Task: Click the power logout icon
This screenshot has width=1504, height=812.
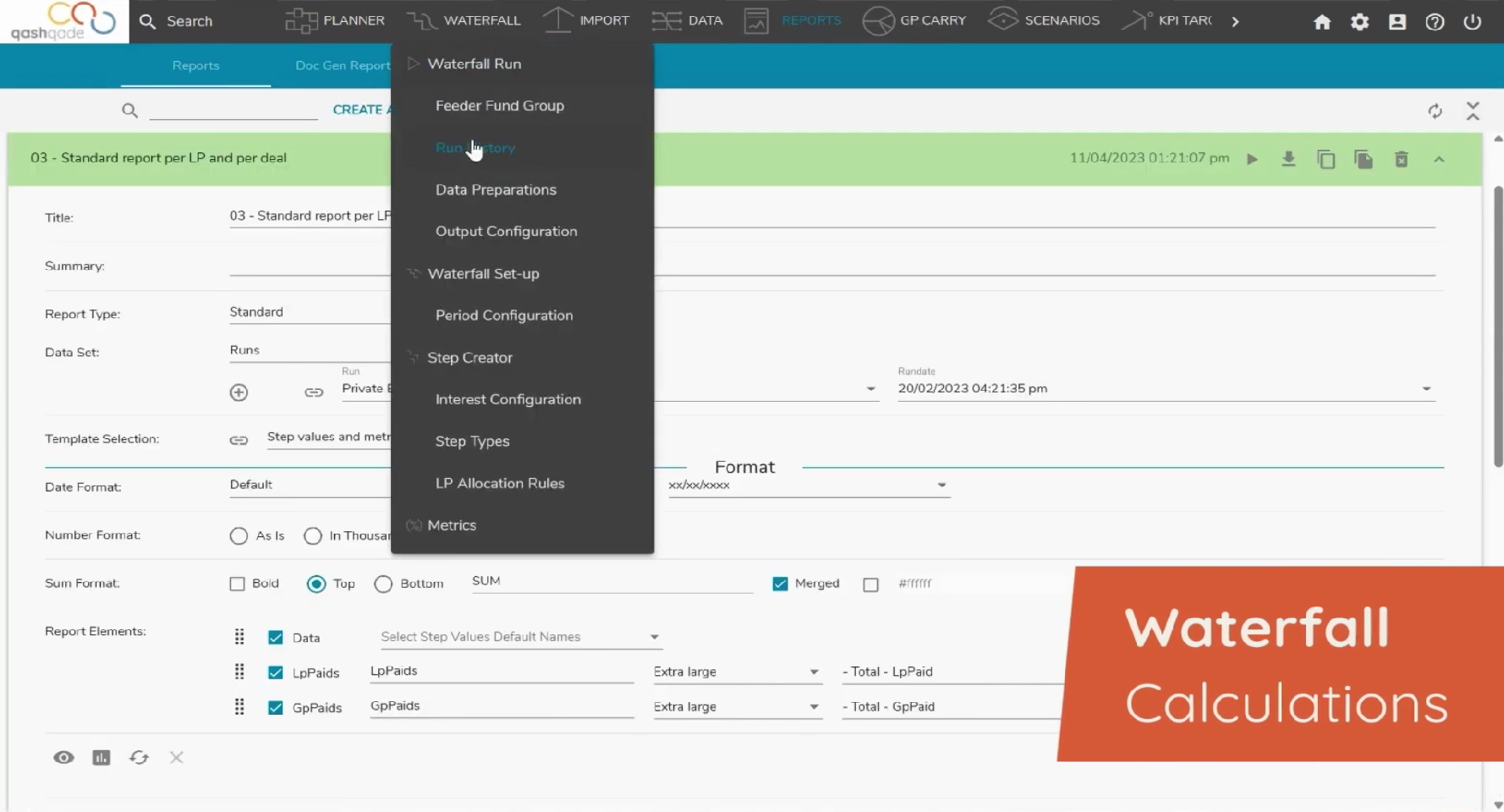Action: (x=1473, y=22)
